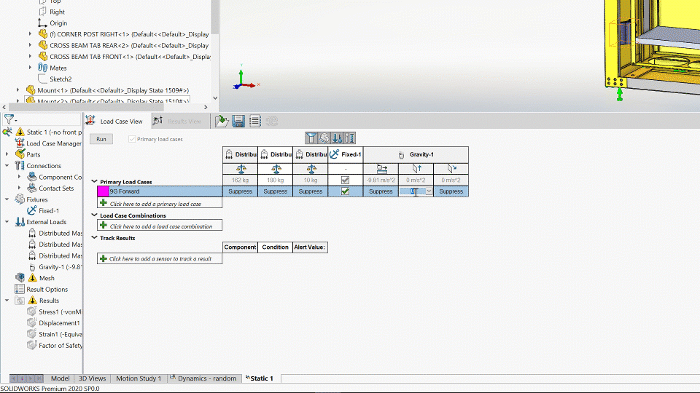Click the plus icon to add a primary load case
The height and width of the screenshot is (393, 700).
104,203
